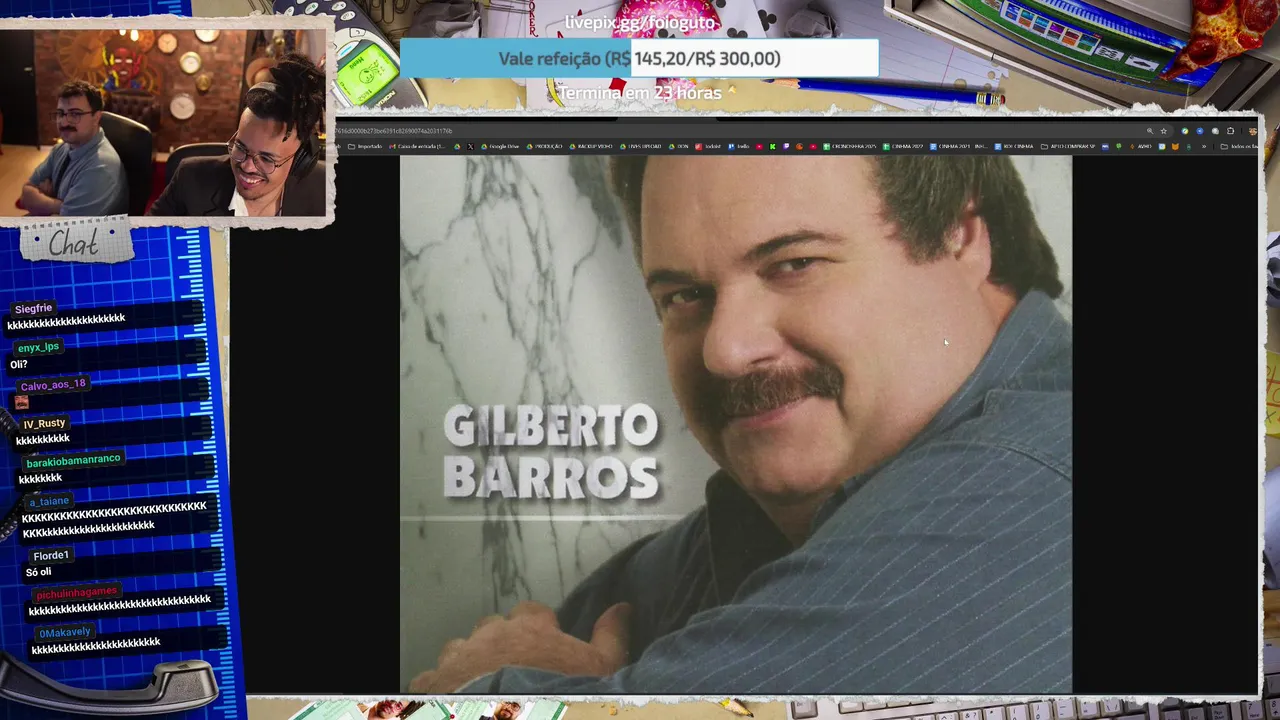Click the livepix.gg/foioguto link text

tap(640, 22)
